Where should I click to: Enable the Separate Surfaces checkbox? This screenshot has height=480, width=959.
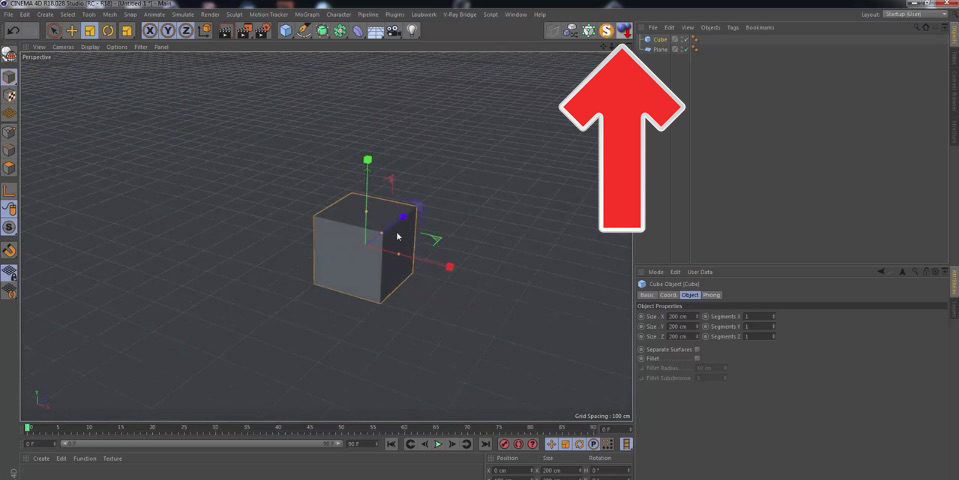click(697, 350)
